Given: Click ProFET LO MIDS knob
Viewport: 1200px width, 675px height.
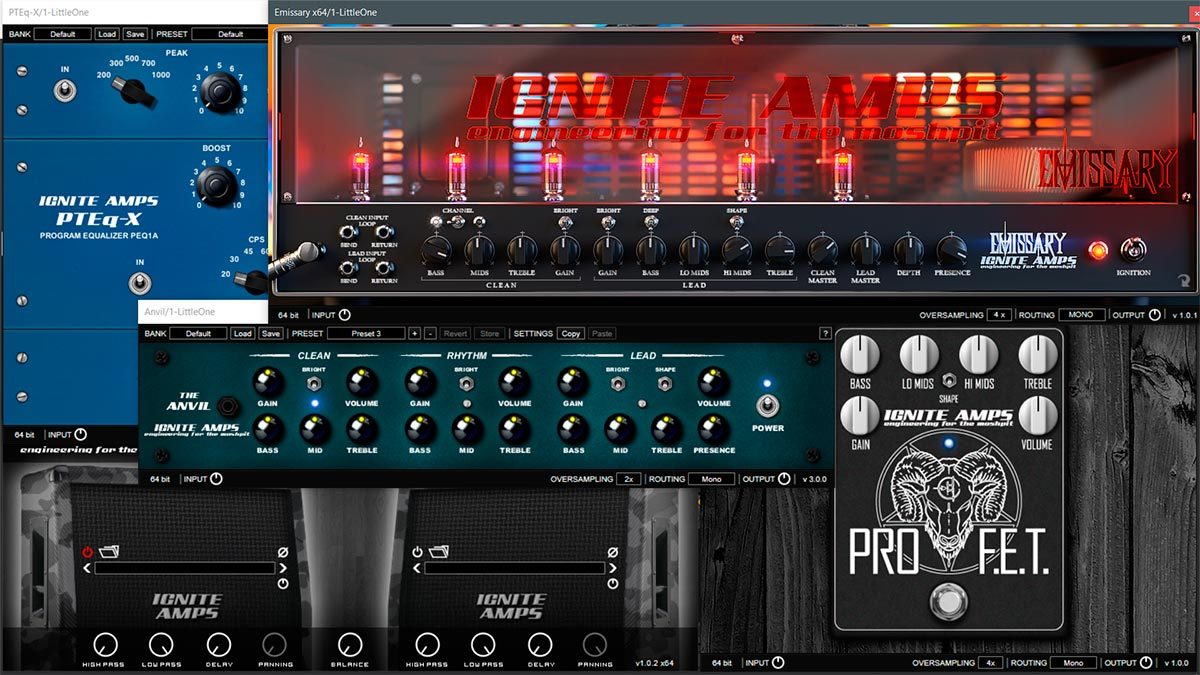Looking at the screenshot, I should click(919, 354).
